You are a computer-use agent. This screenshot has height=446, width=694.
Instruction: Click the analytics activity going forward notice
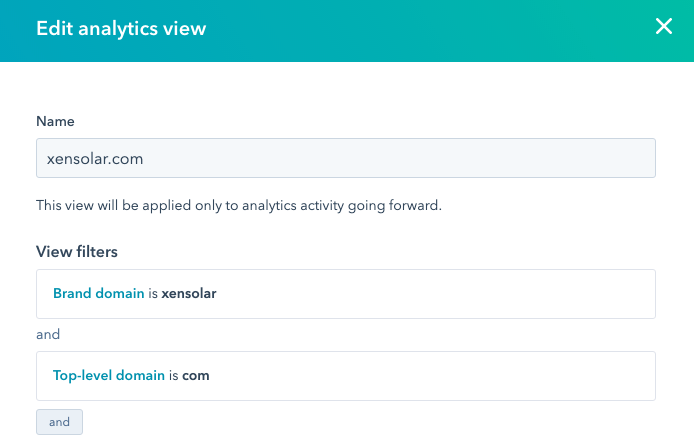(x=239, y=205)
